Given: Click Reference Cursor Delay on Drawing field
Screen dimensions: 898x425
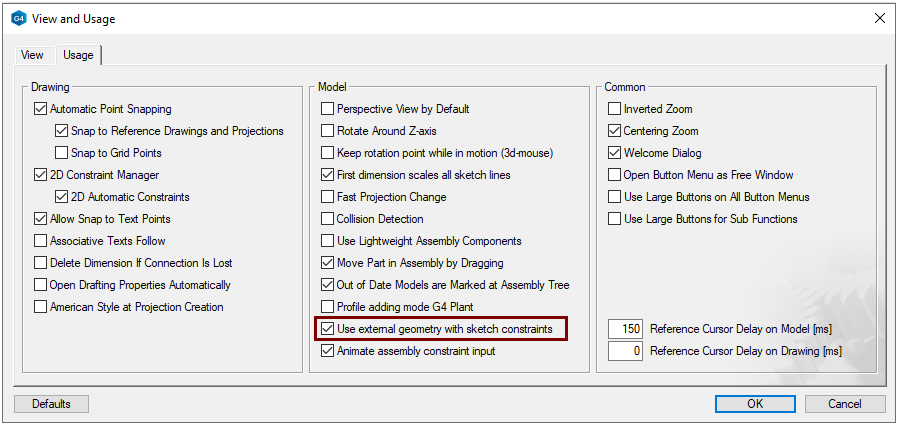Looking at the screenshot, I should click(625, 351).
